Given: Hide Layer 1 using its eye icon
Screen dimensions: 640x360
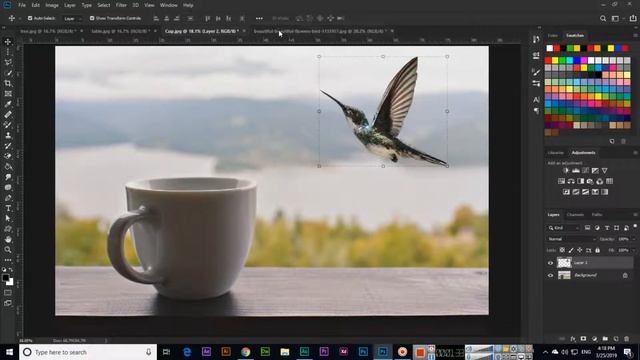Looking at the screenshot, I should coord(550,263).
